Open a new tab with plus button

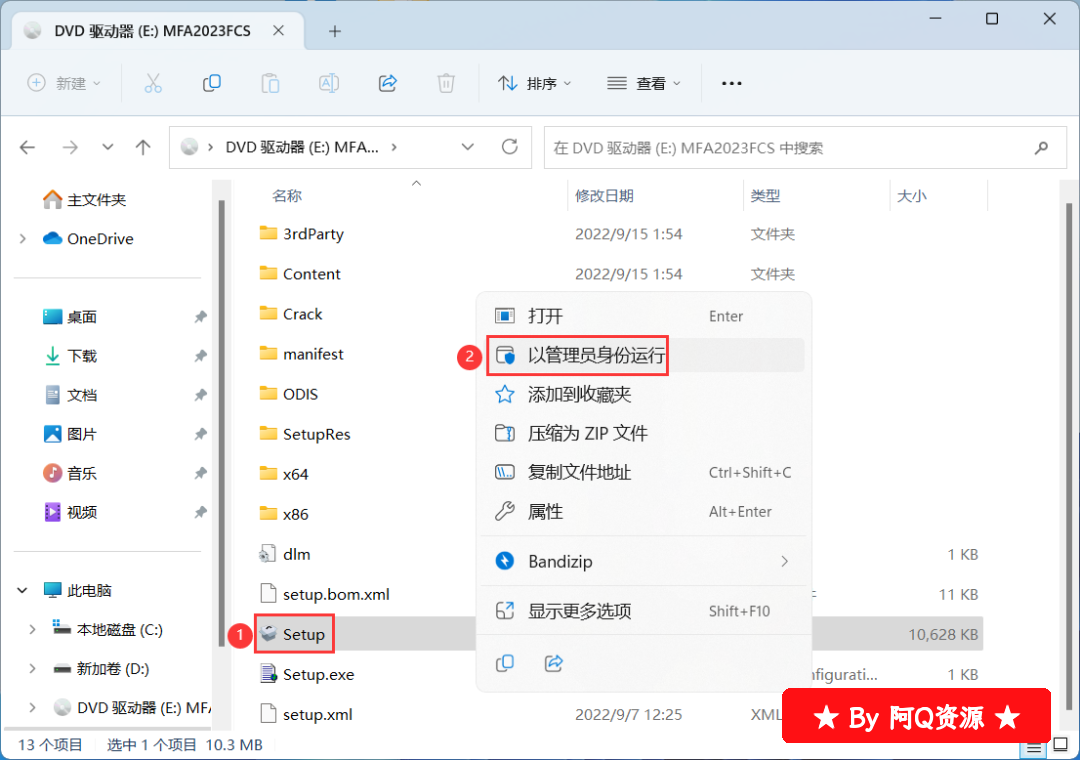pos(335,31)
